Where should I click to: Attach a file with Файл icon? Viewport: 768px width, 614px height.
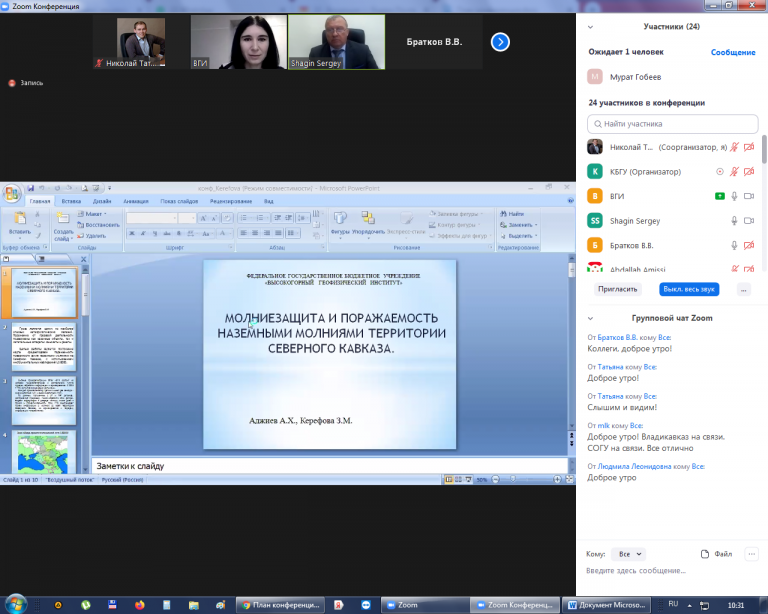tap(716, 553)
